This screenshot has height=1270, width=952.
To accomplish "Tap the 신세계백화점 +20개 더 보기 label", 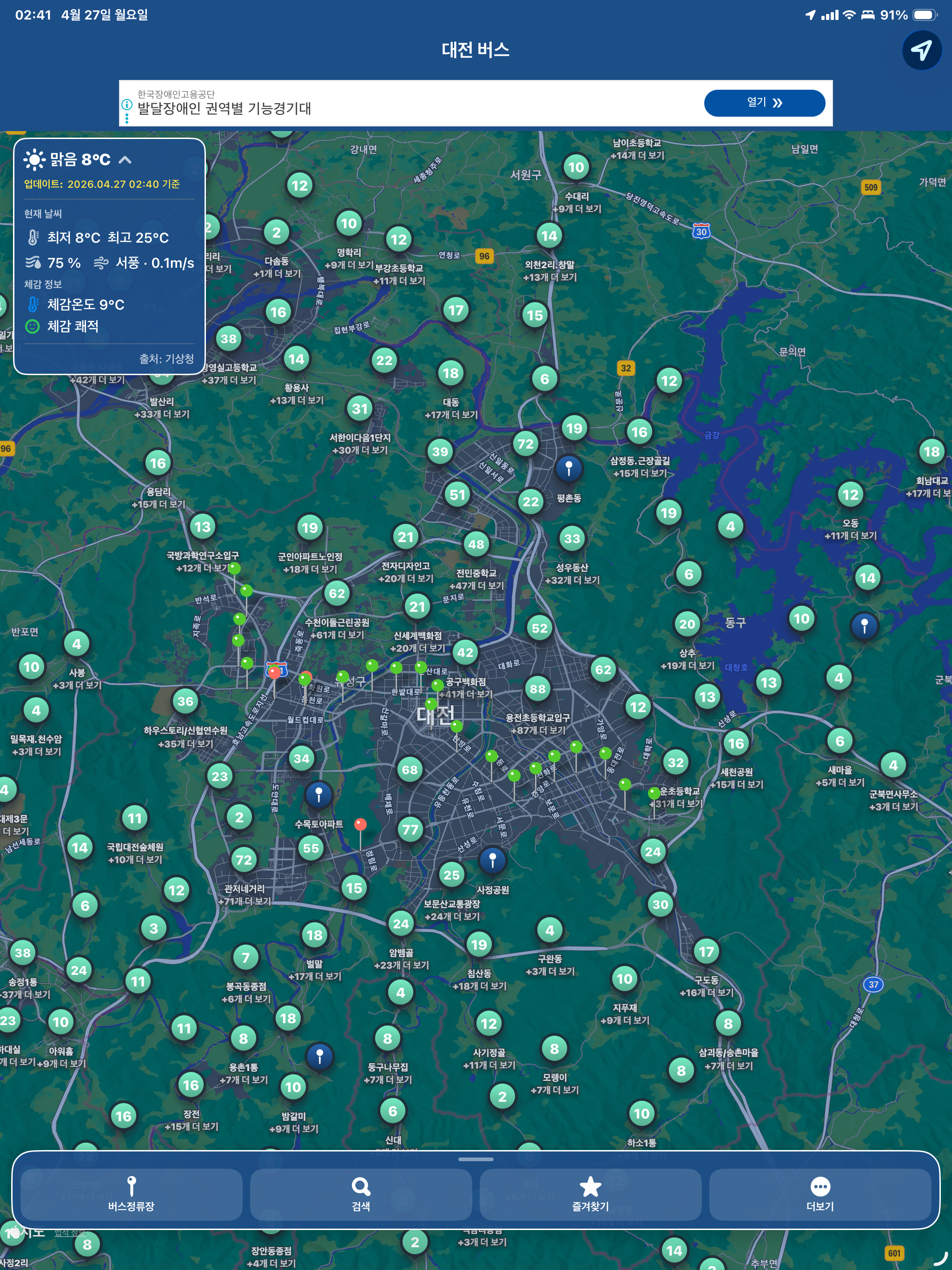I will tap(417, 642).
